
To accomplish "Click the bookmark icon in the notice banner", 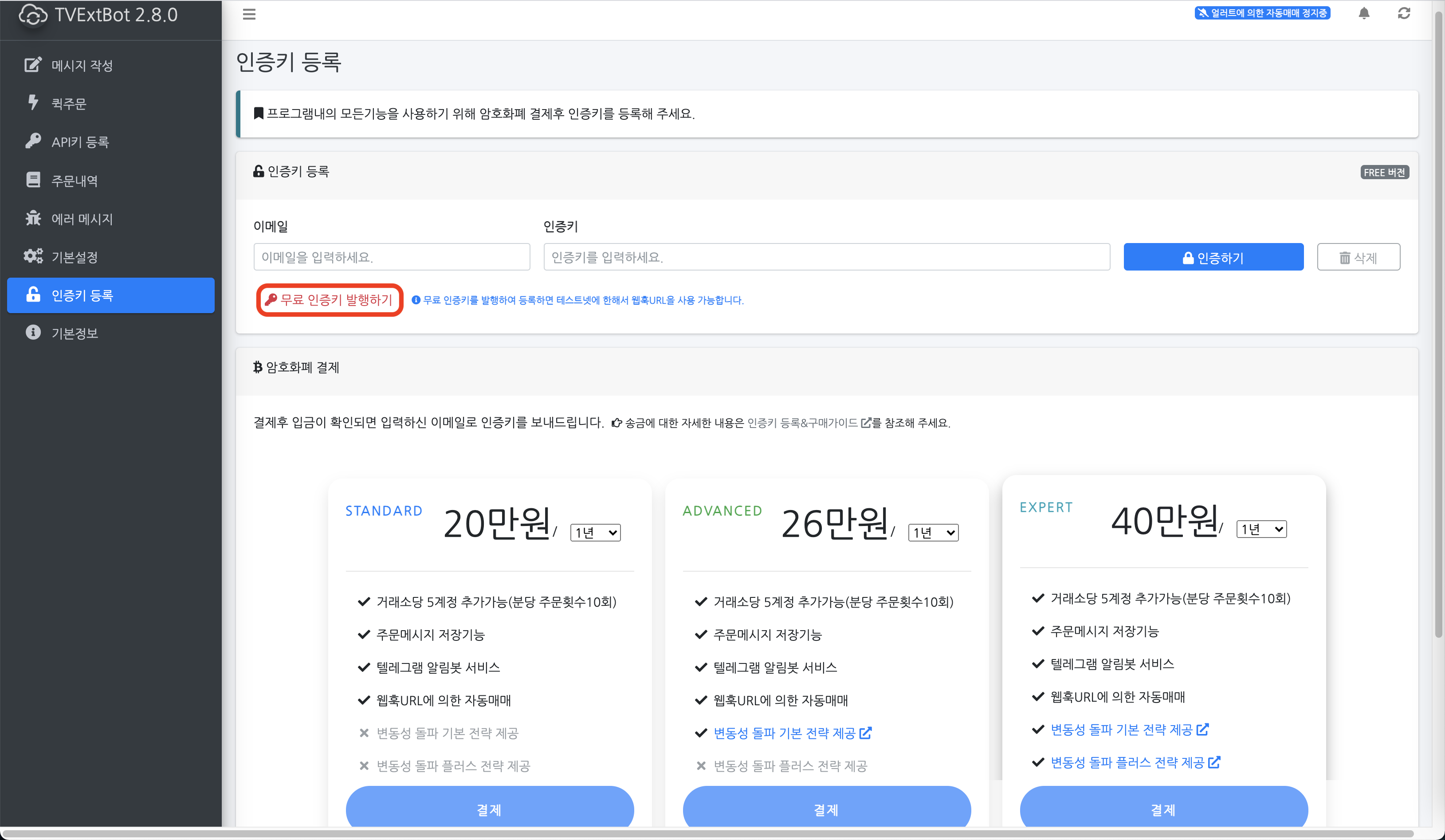I will [x=259, y=113].
